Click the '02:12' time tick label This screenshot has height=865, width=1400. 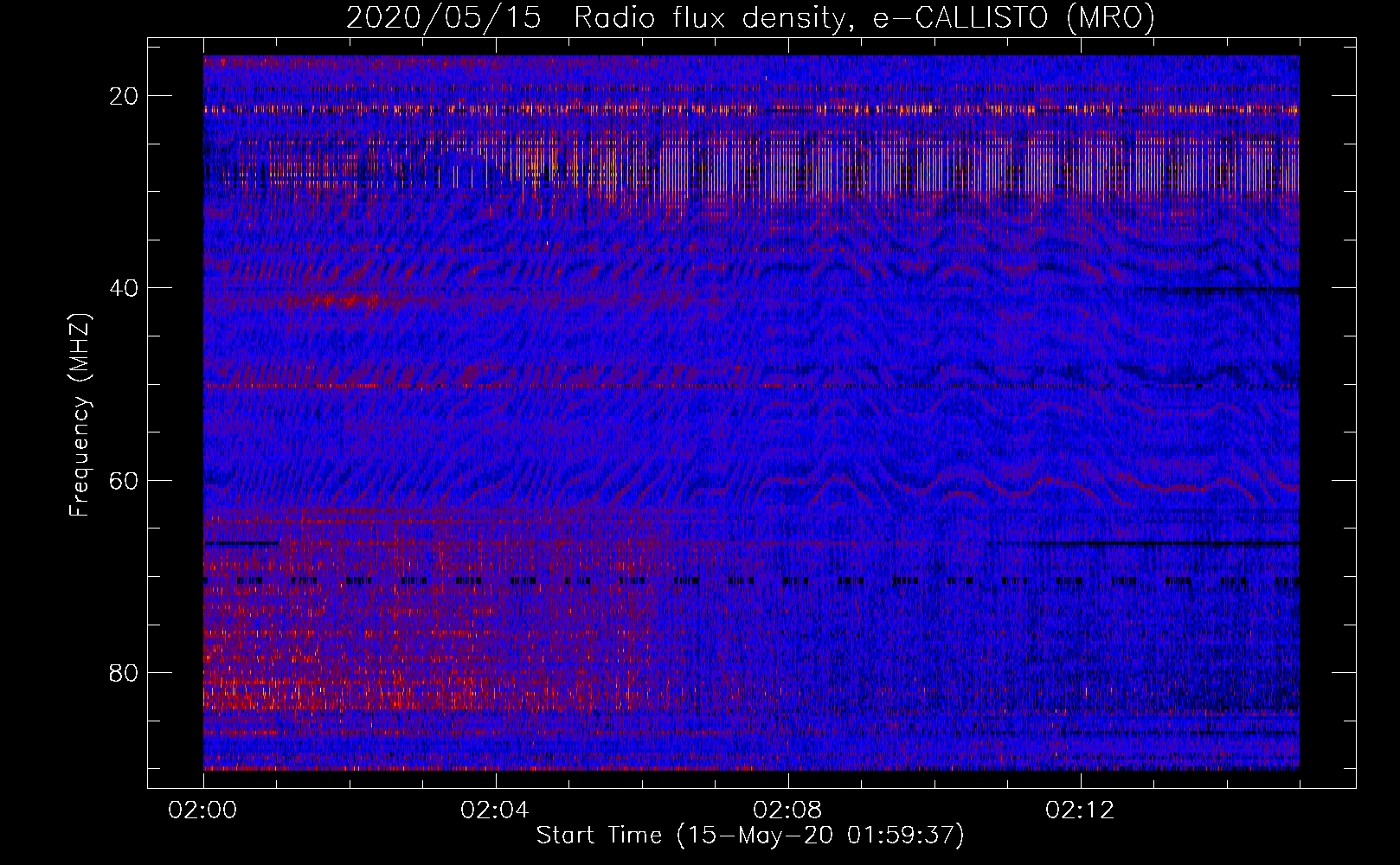[x=1080, y=811]
